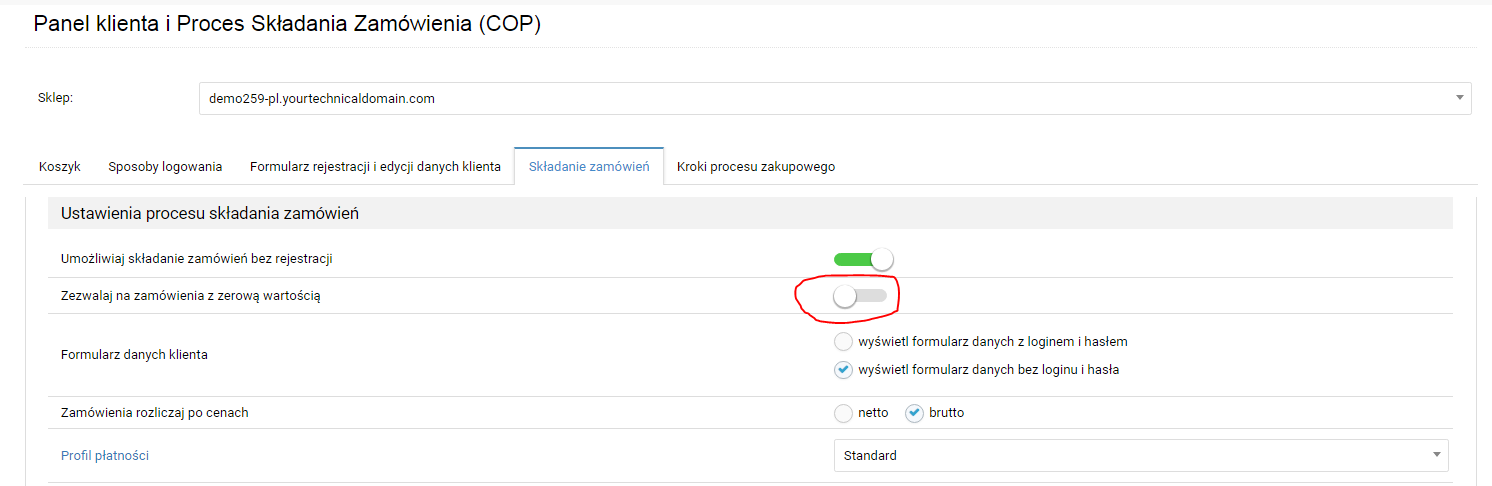Select form with login and password radio

click(x=843, y=341)
